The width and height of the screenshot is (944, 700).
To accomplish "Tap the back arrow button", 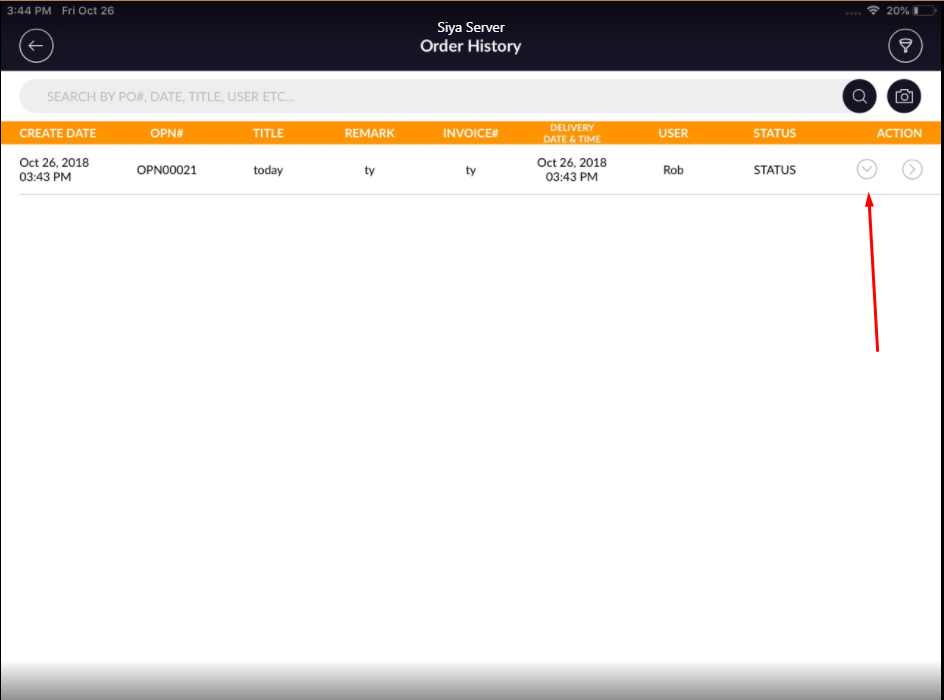I will pos(37,46).
